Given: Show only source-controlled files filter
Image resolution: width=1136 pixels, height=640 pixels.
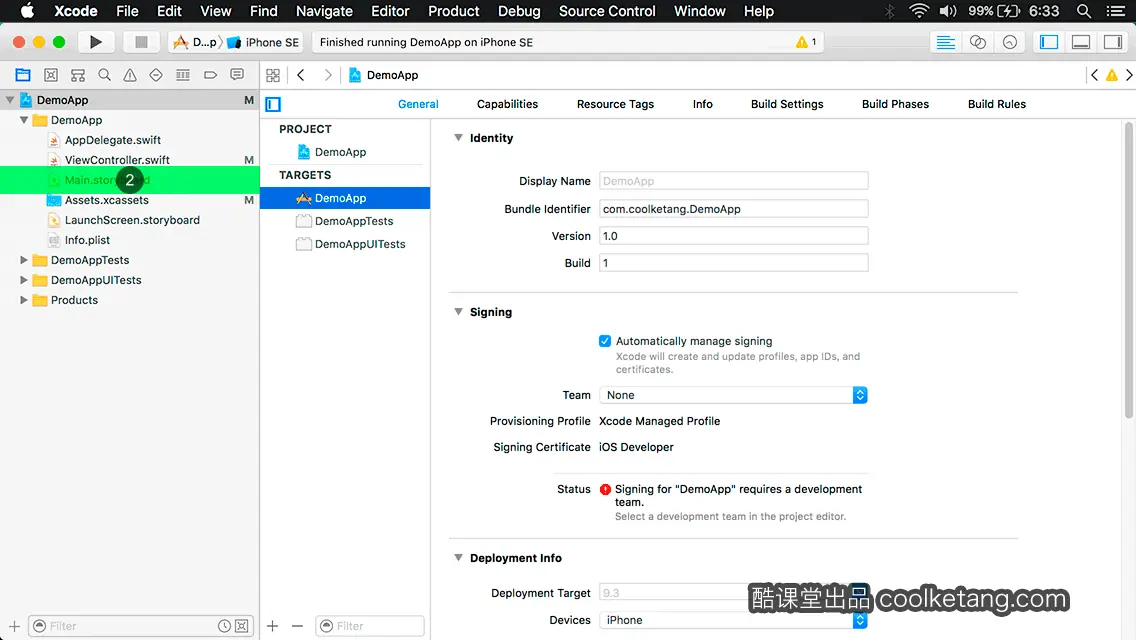Looking at the screenshot, I should 242,626.
